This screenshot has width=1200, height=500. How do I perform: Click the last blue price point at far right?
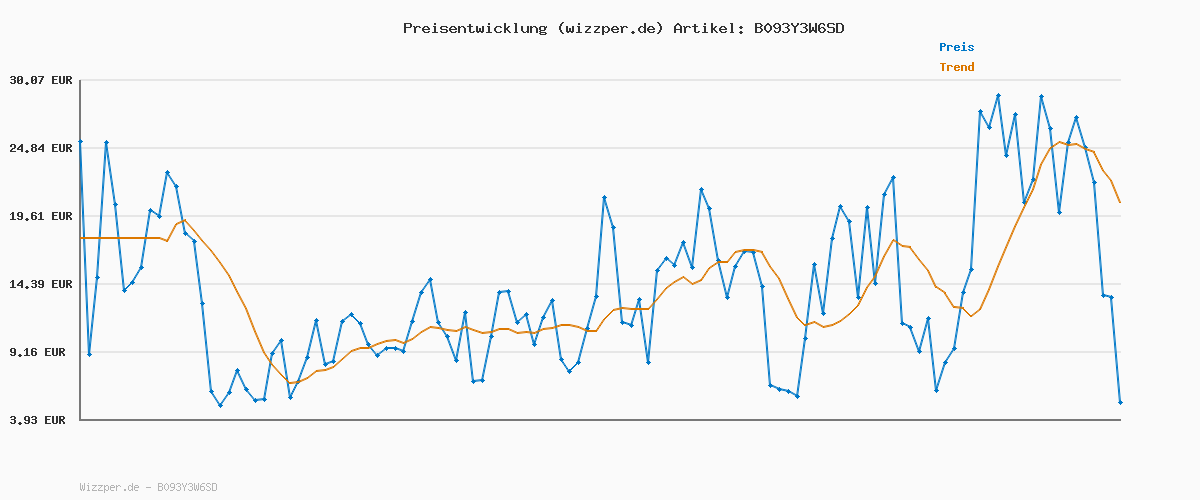1120,402
